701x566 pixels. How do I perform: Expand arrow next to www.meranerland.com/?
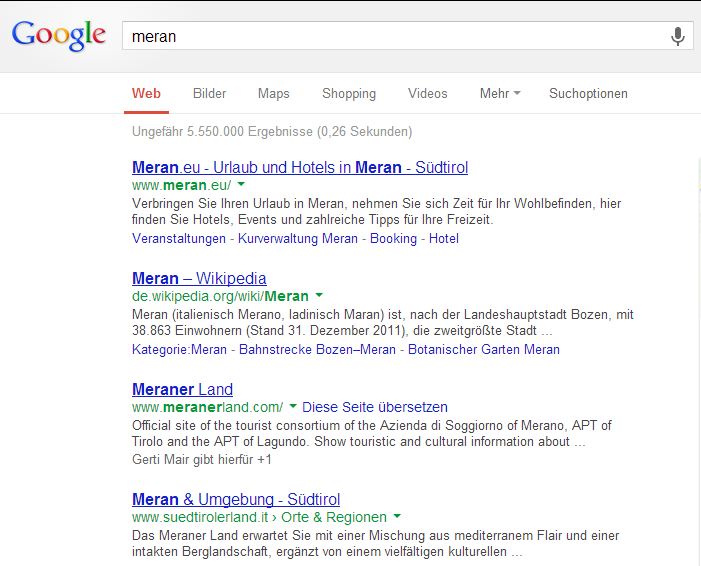pos(293,406)
